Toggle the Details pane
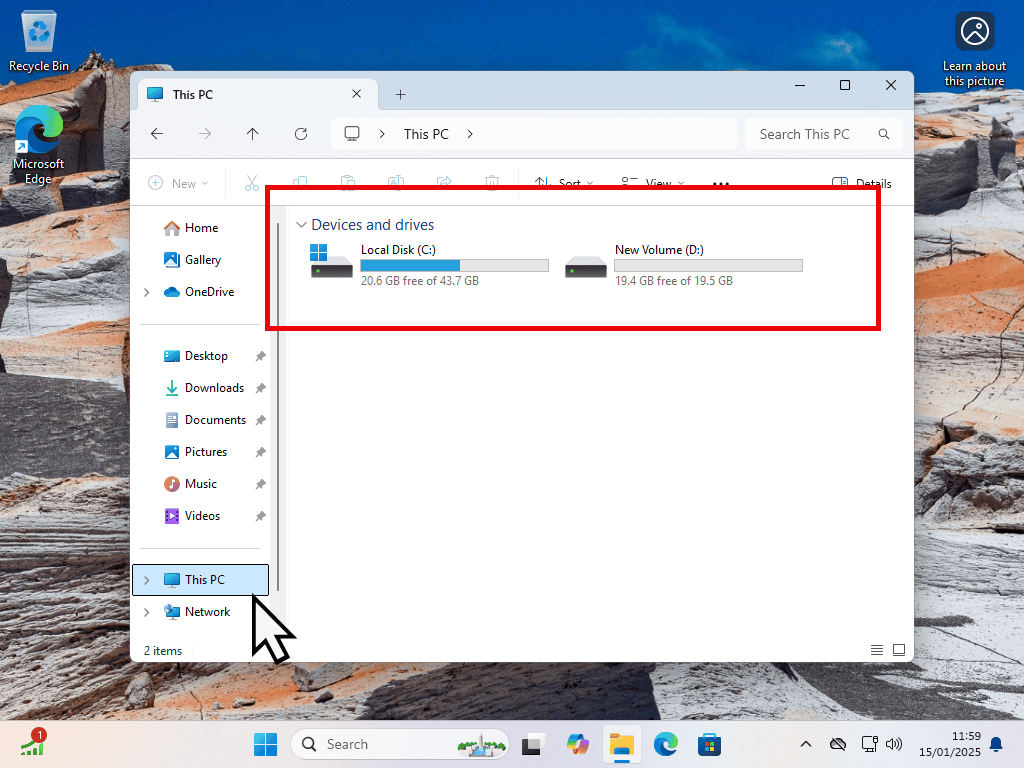Viewport: 1024px width, 768px height. click(861, 183)
